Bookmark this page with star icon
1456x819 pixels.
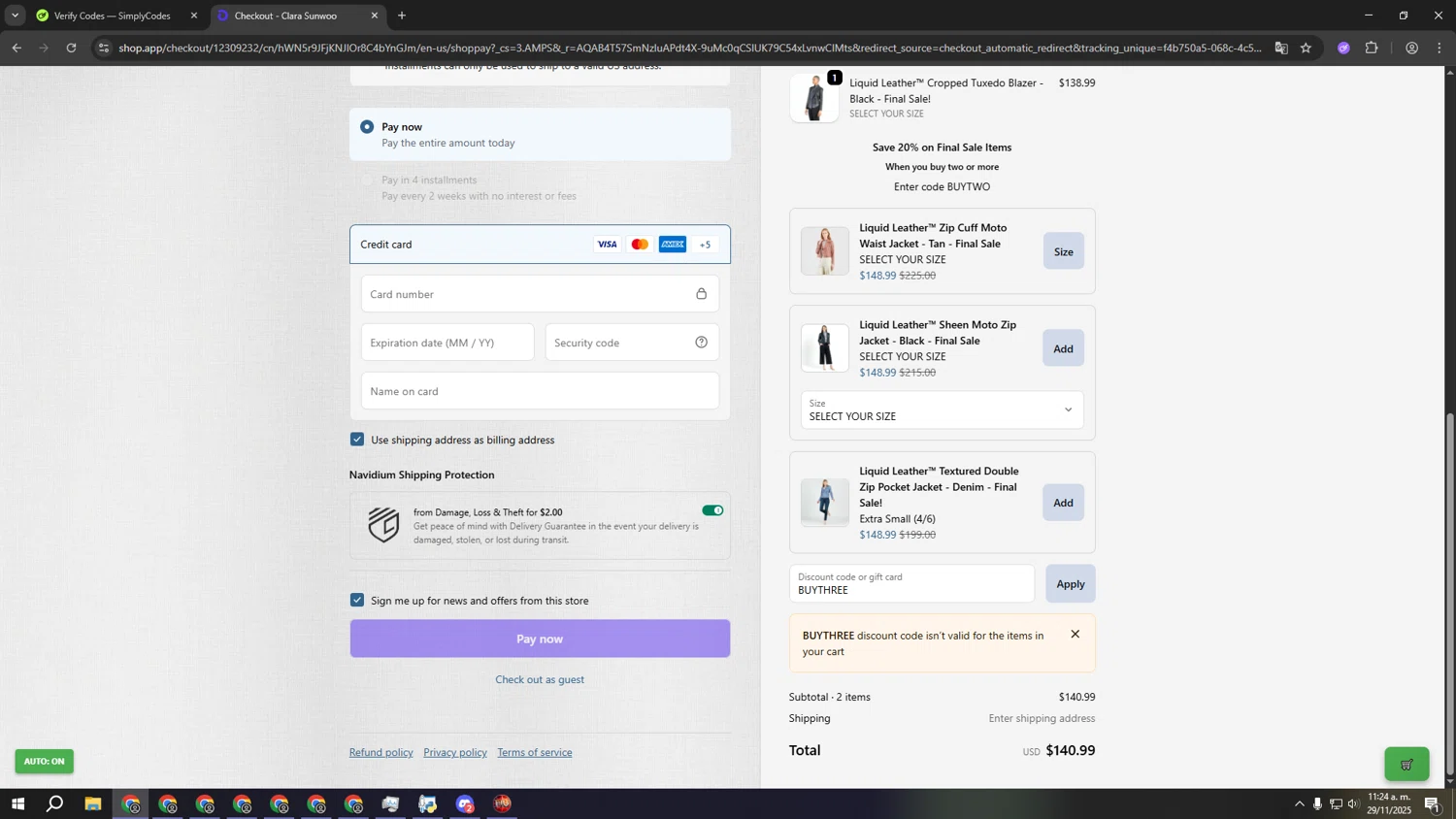[x=1307, y=48]
